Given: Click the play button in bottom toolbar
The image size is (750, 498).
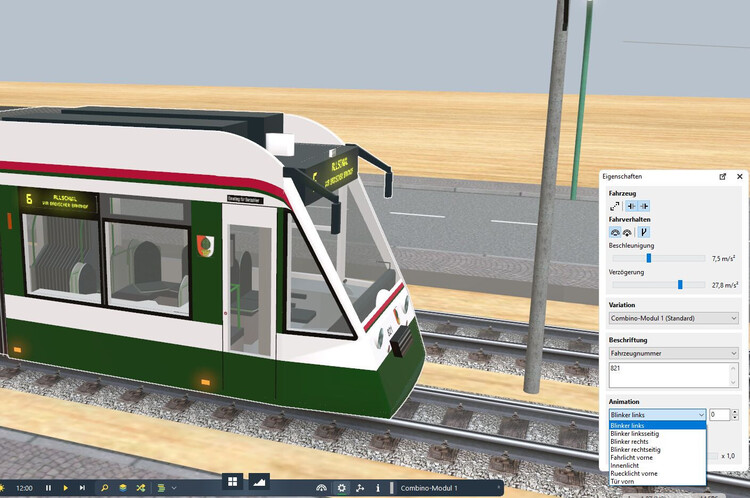Looking at the screenshot, I should click(x=65, y=487).
